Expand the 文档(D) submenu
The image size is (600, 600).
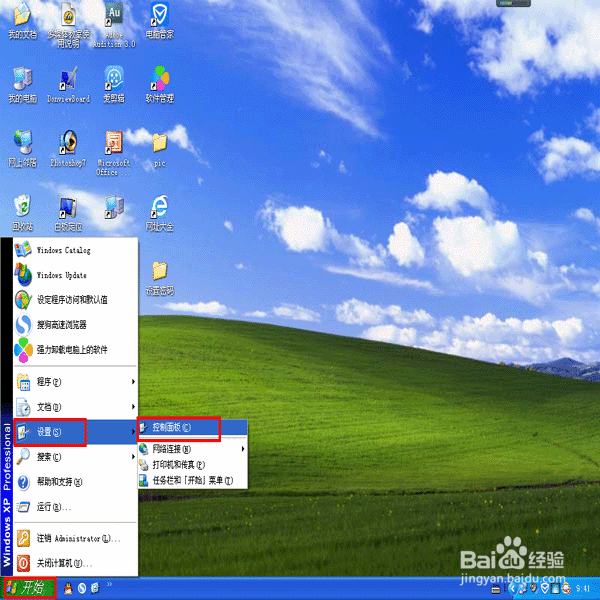[x=75, y=407]
